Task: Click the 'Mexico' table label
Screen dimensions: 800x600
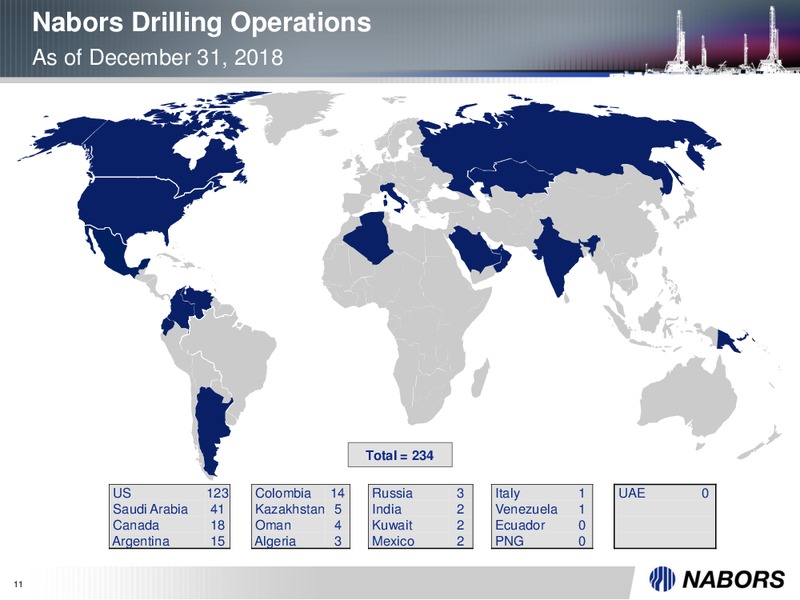Action: pos(393,541)
